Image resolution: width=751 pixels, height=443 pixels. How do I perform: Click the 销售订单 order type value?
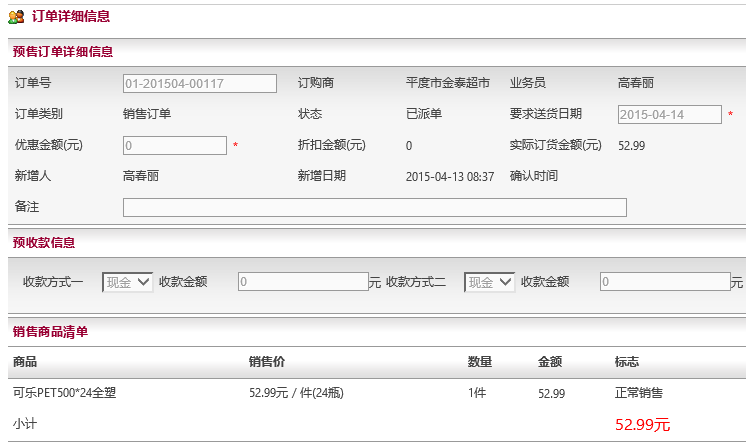tap(147, 114)
